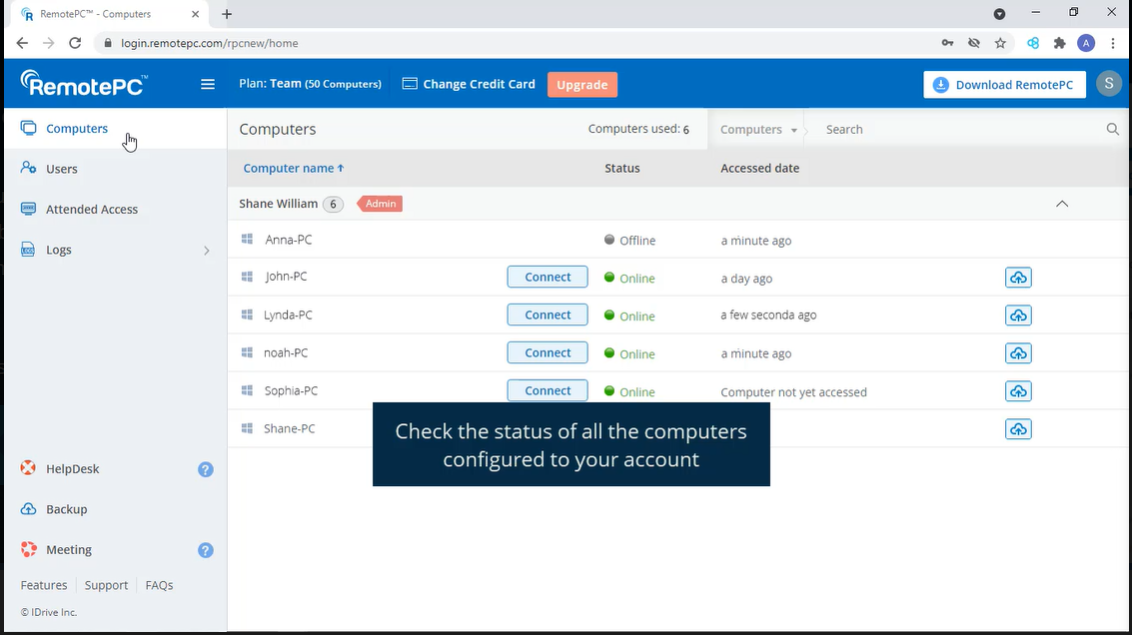Screen dimensions: 1132x635
Task: Click the HelpDesk help question icon
Action: pyautogui.click(x=206, y=470)
